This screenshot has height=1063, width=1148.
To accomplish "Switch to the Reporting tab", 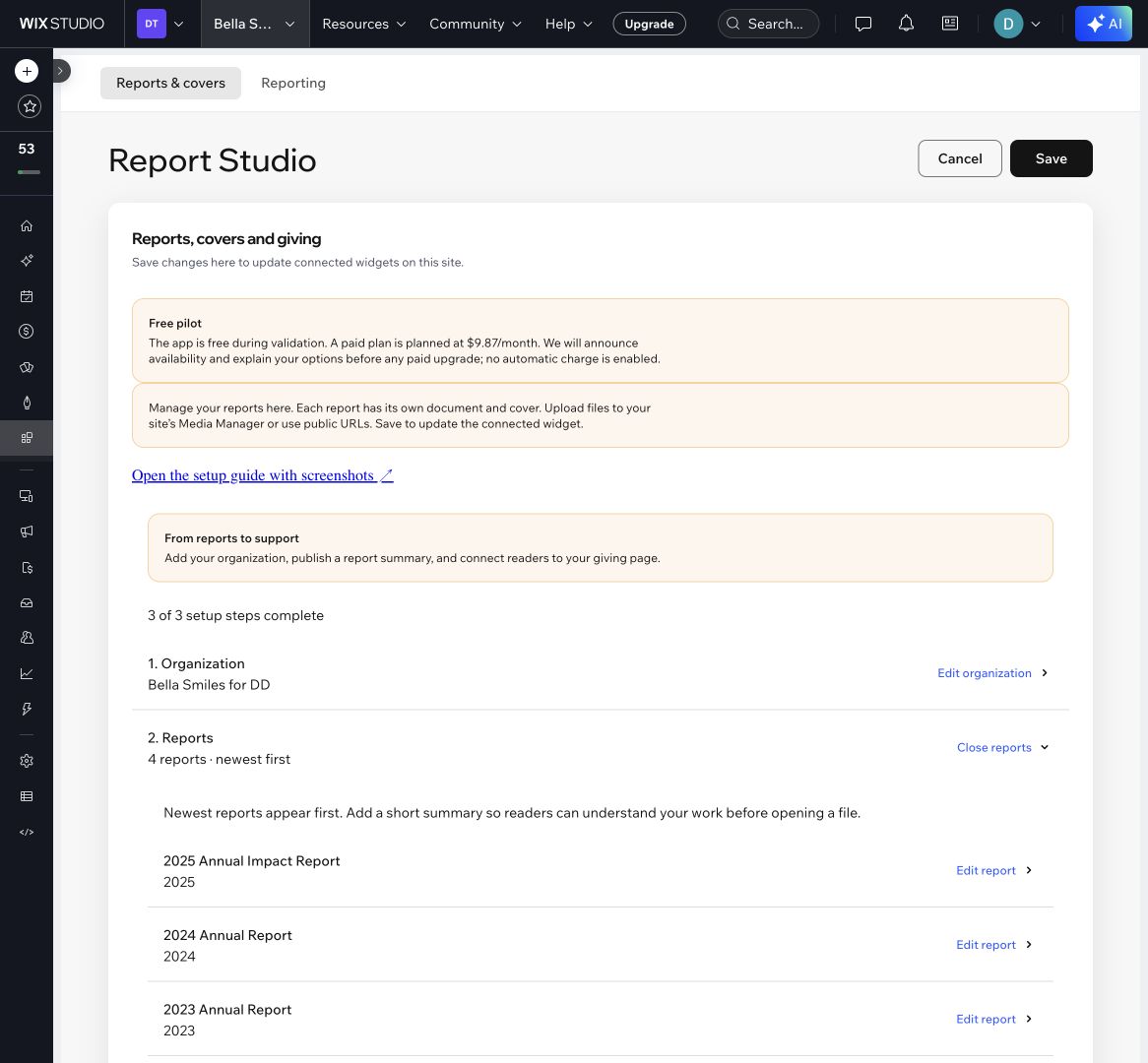I will [x=292, y=84].
